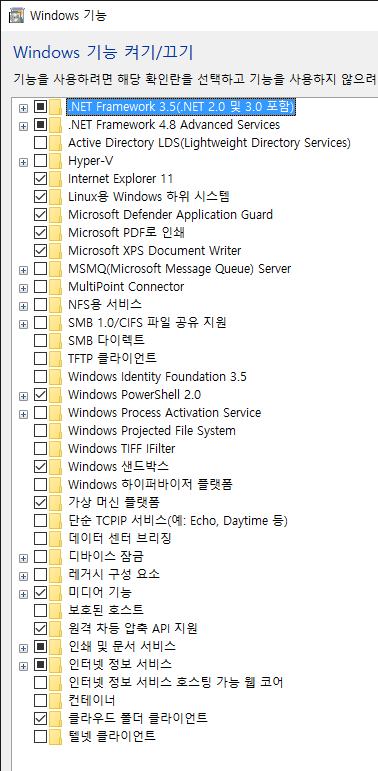Click folder icon beside Windows 샌드박스
The height and width of the screenshot is (771, 378).
click(56, 466)
